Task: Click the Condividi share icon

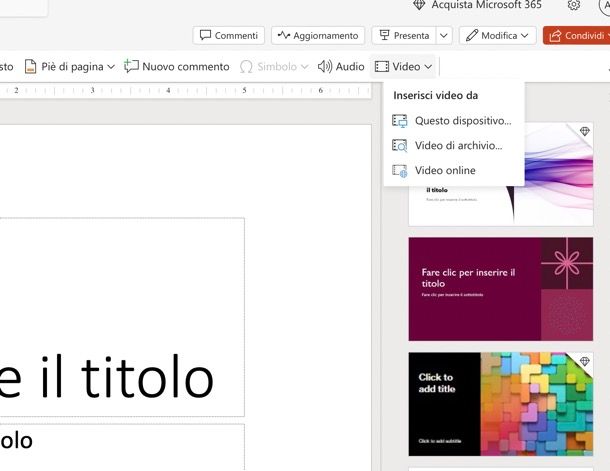Action: tap(555, 36)
